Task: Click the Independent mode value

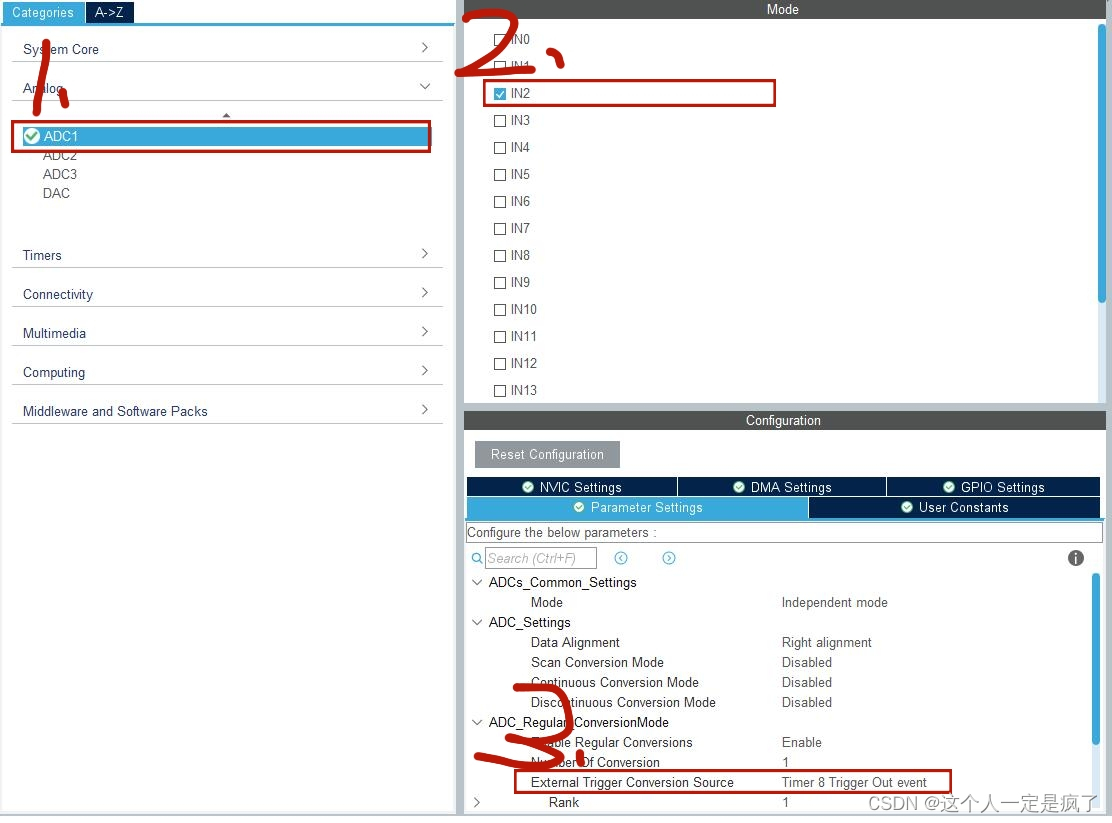Action: (835, 602)
